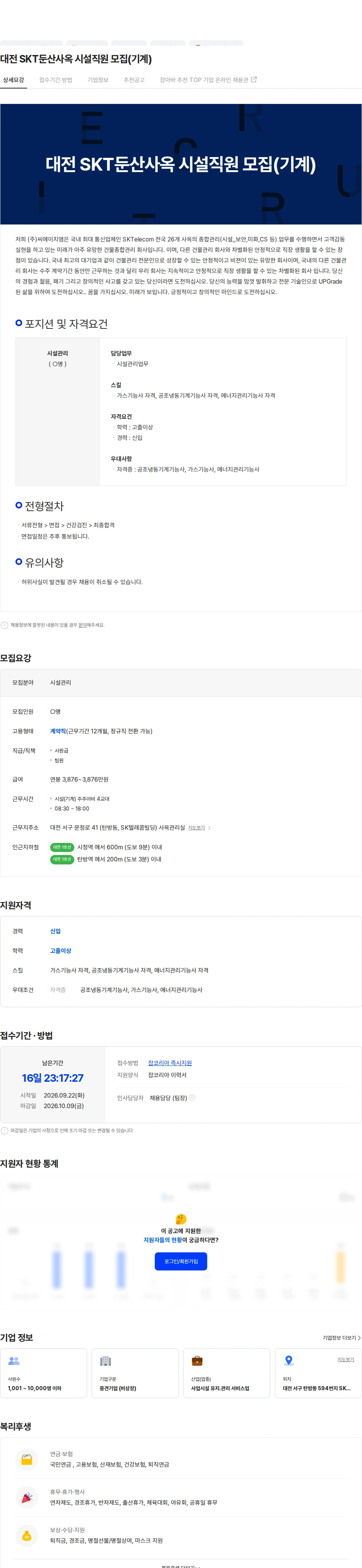Click 연봉 3,876~3,876만원 salary text
This screenshot has width=362, height=1568.
[x=79, y=779]
